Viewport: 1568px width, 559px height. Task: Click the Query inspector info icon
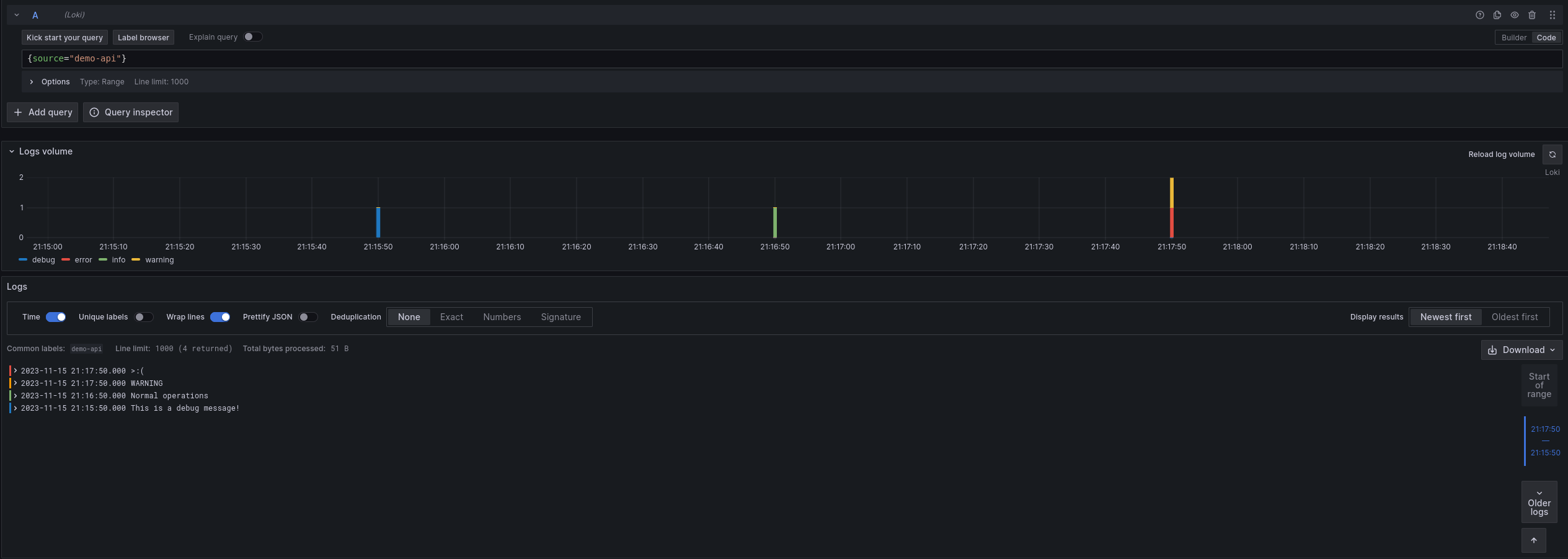click(x=94, y=112)
